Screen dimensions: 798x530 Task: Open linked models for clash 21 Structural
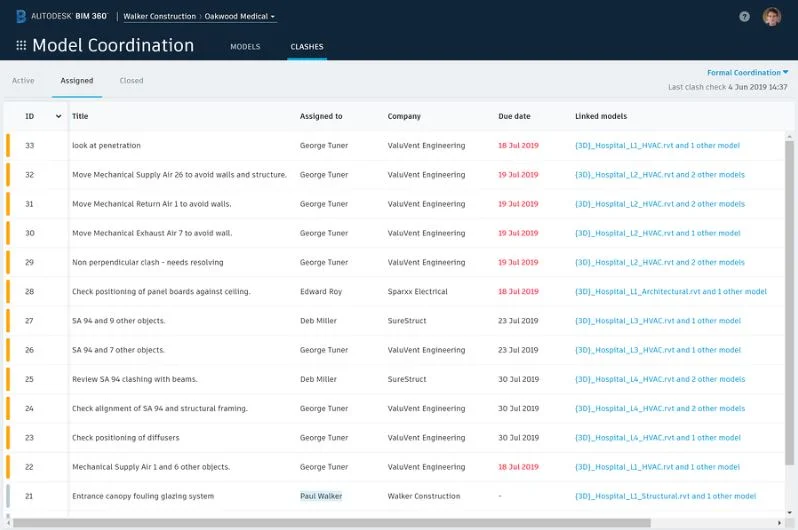(665, 496)
